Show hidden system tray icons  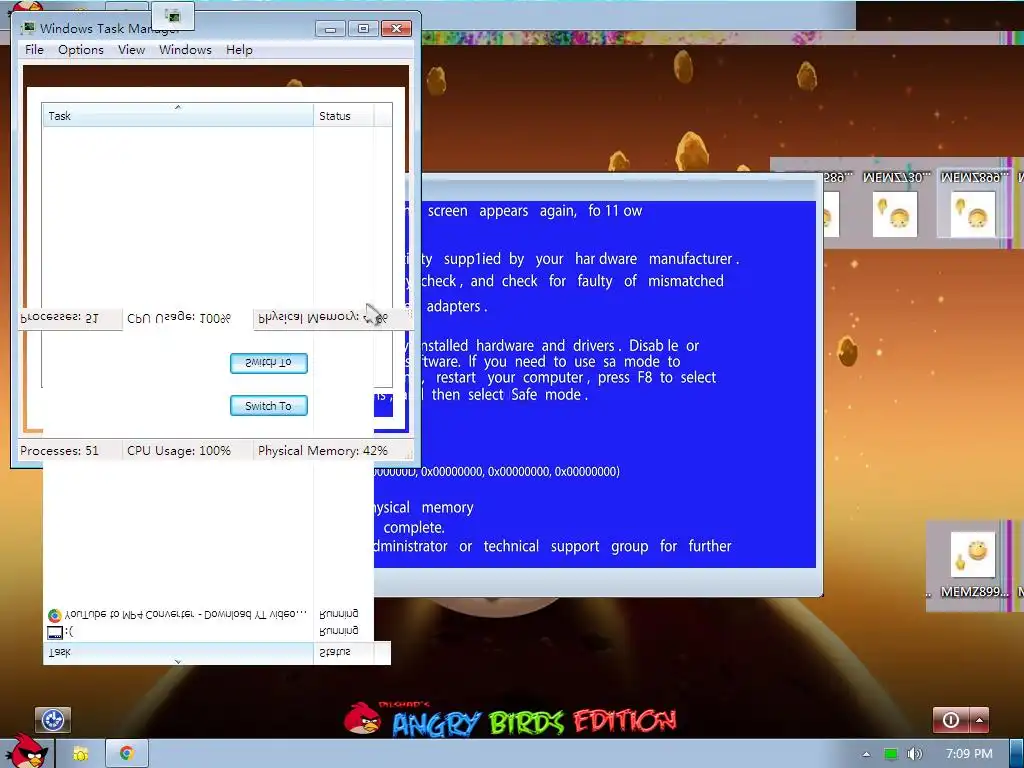(x=866, y=754)
